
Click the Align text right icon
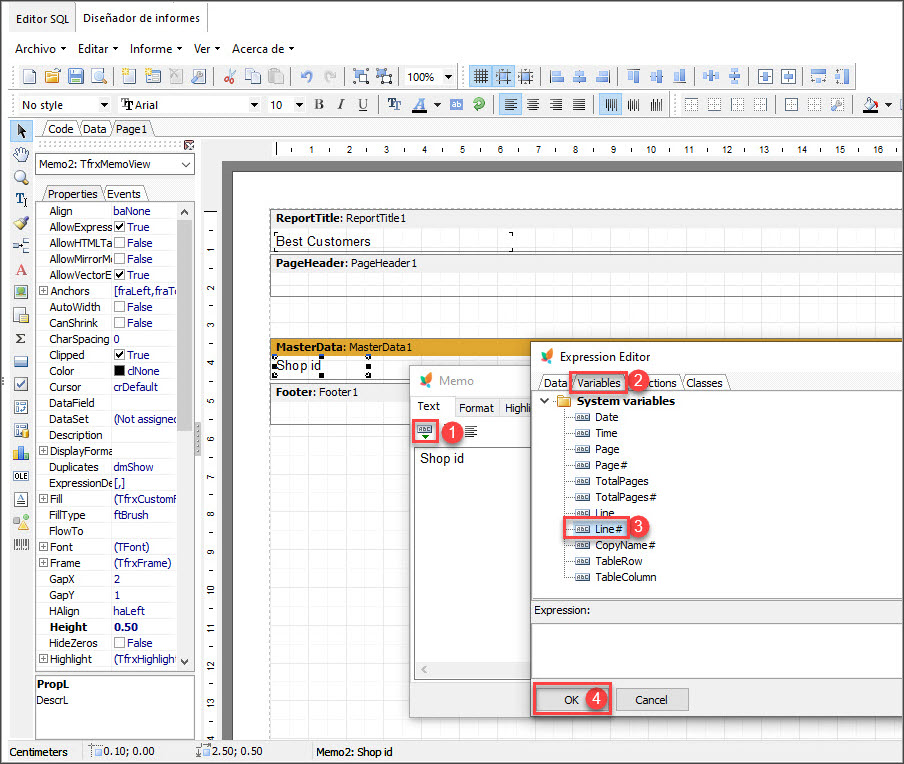[x=556, y=104]
